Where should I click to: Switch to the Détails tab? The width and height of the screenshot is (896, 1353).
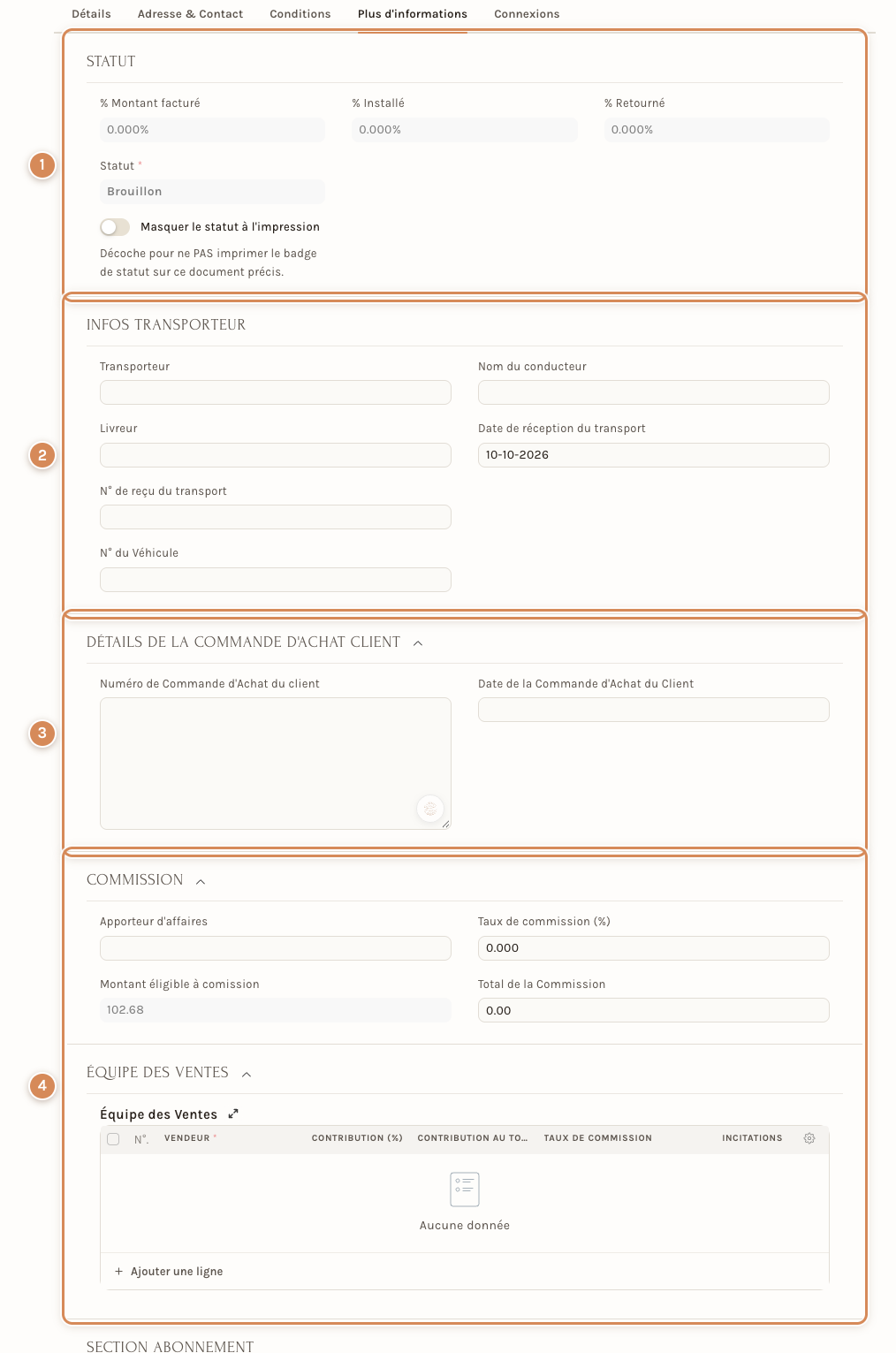[92, 14]
